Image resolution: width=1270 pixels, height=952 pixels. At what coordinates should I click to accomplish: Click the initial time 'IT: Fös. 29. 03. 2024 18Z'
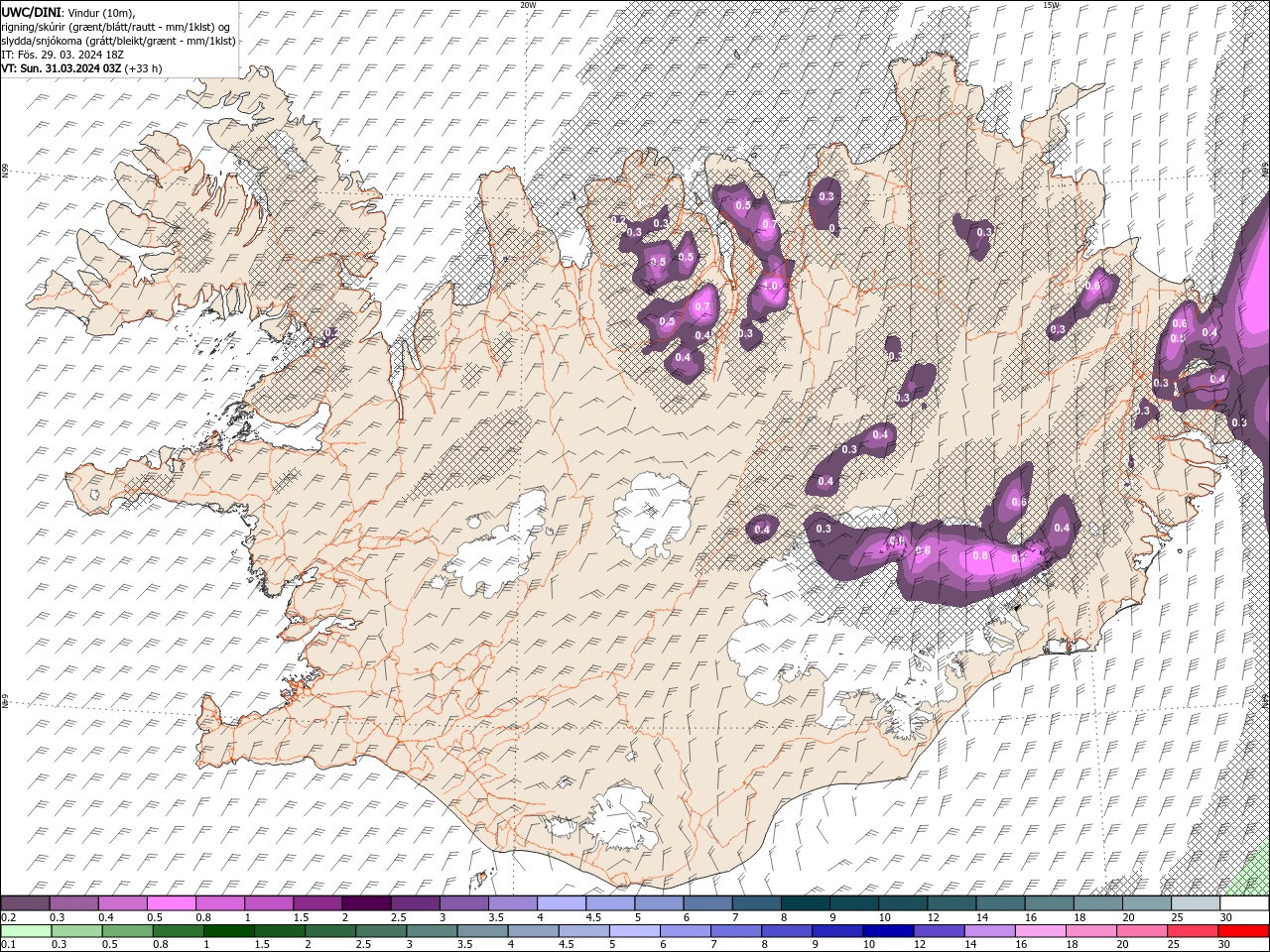[x=64, y=55]
